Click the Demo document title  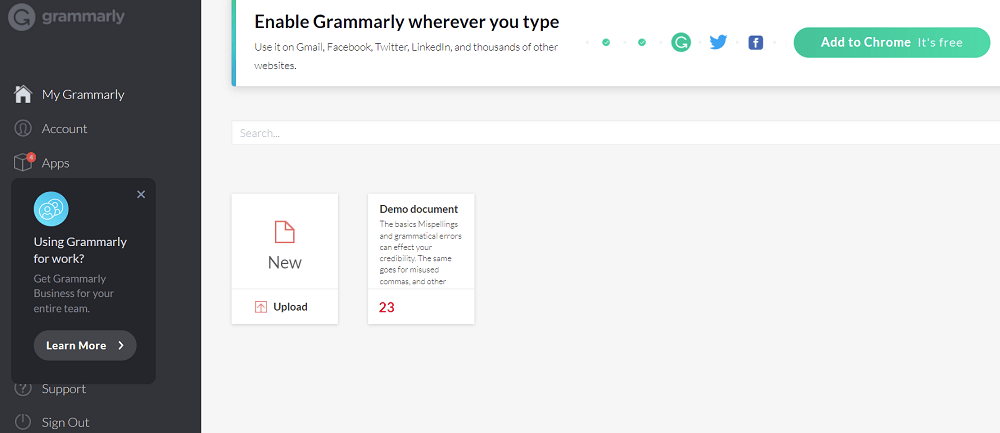tap(418, 209)
